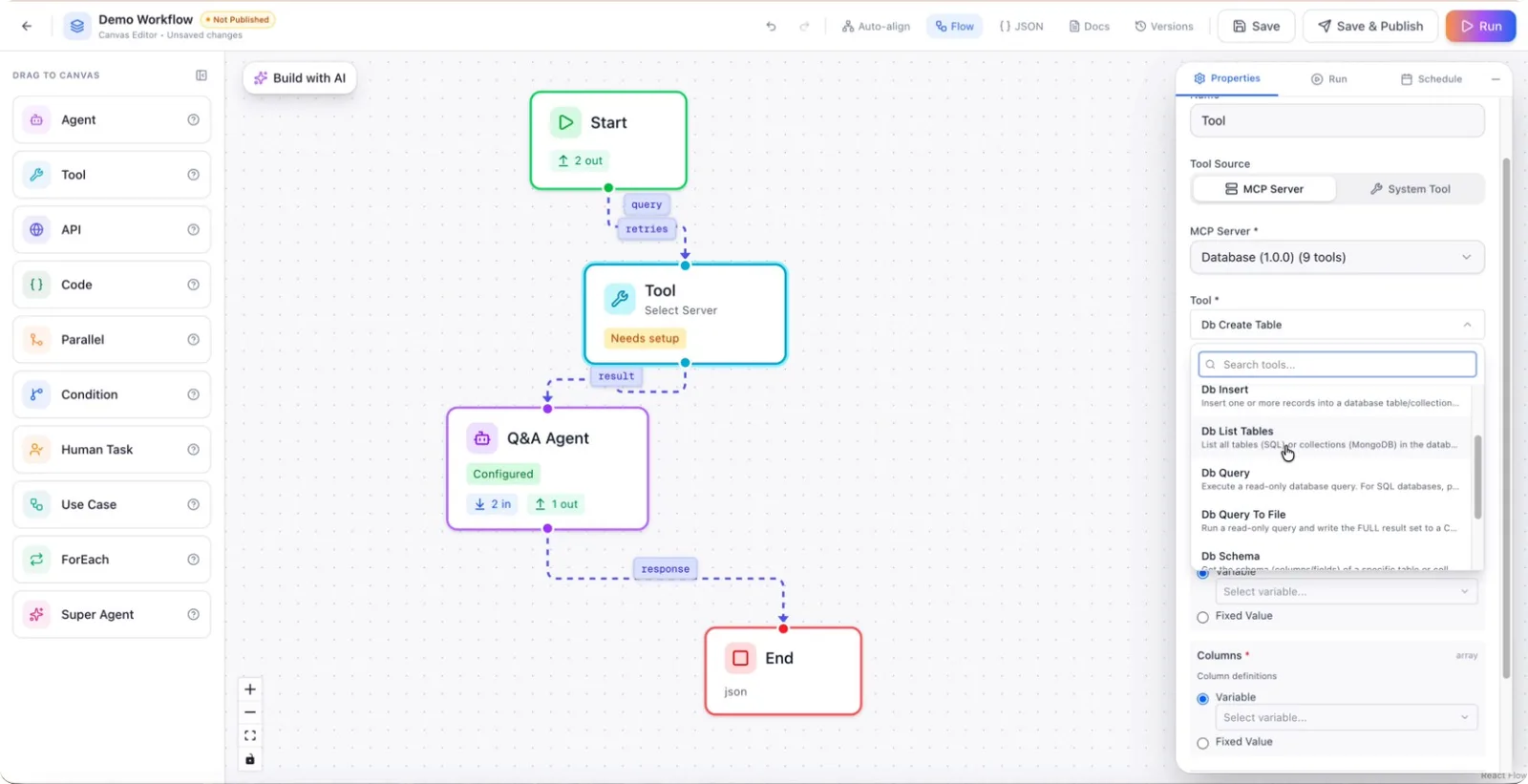Zoom in on the canvas
1528x784 pixels.
250,689
